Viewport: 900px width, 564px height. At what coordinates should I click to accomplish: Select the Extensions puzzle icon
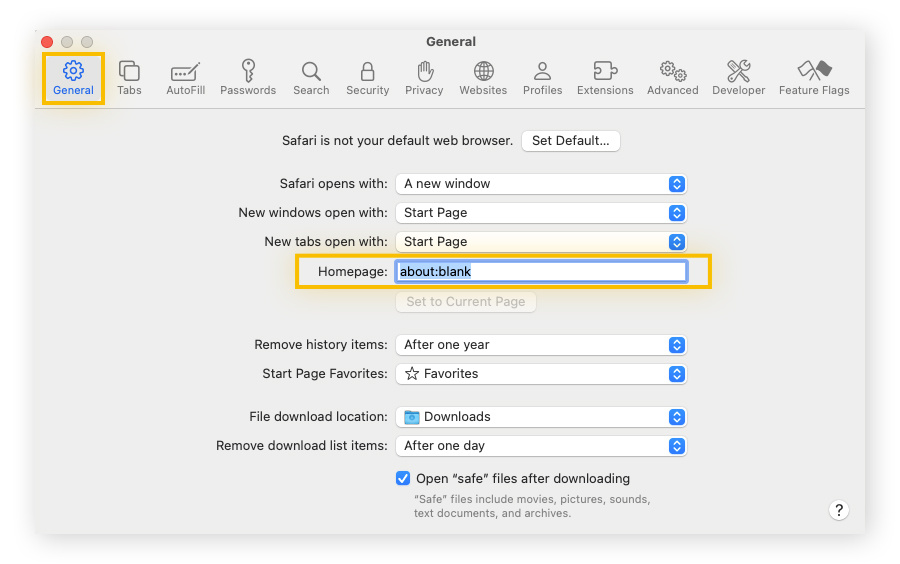(605, 78)
